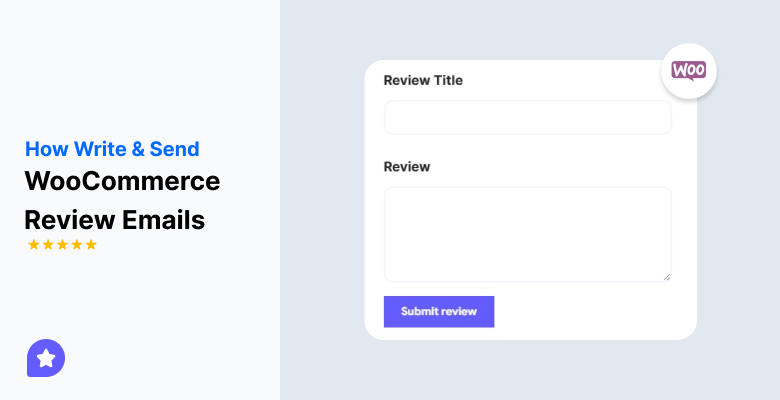Click the ampersand in the blue subtitle
Viewport: 780px width, 400px height.
tap(138, 149)
